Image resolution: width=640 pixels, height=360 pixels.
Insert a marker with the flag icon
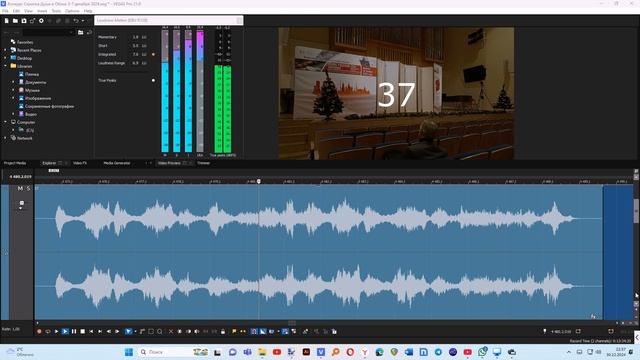coord(234,331)
